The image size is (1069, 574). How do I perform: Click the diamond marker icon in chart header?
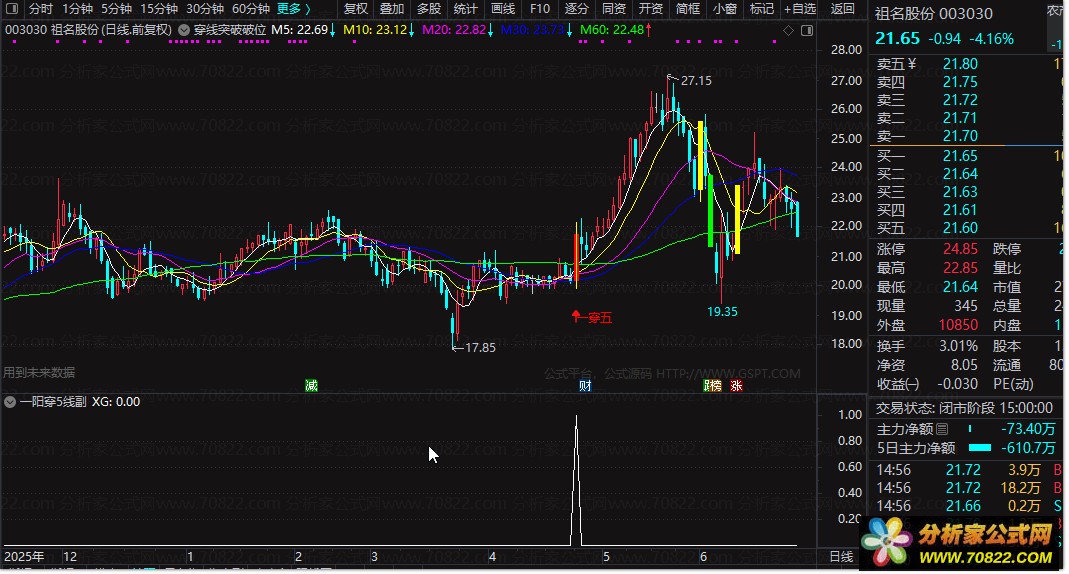point(788,31)
